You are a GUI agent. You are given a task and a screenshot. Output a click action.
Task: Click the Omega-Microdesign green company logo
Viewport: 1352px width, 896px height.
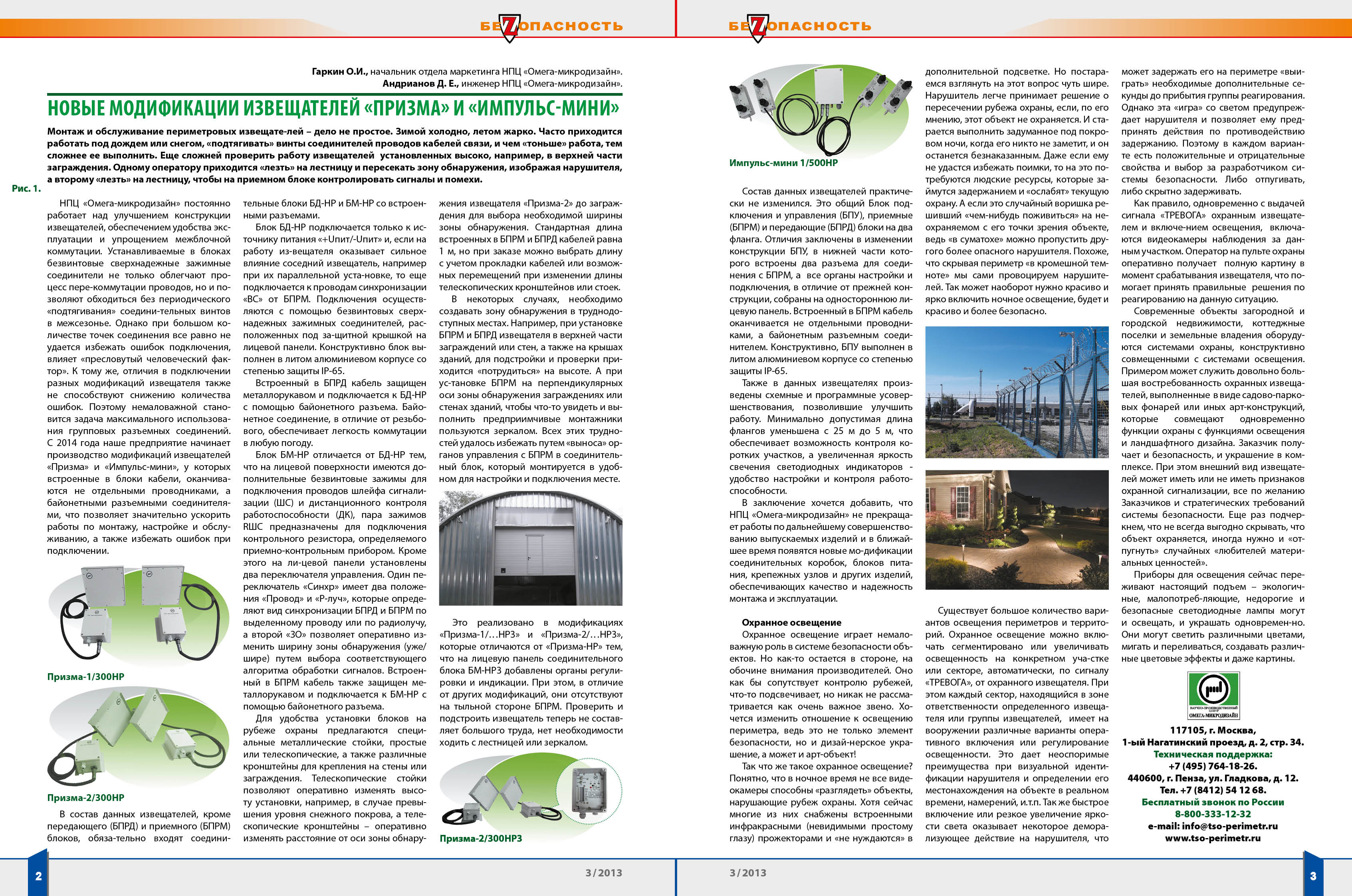coord(1213,695)
